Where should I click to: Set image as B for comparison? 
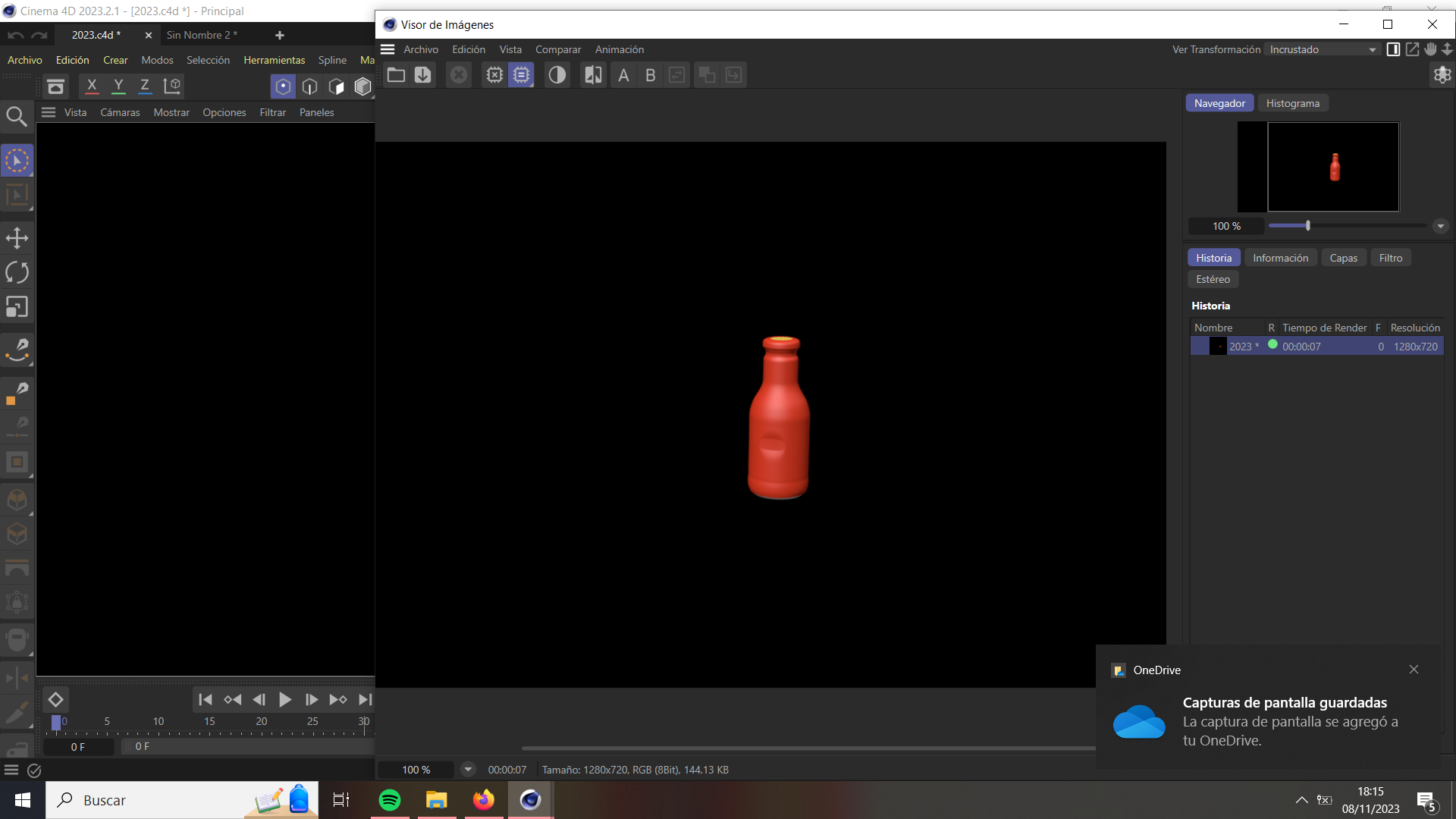click(x=650, y=75)
